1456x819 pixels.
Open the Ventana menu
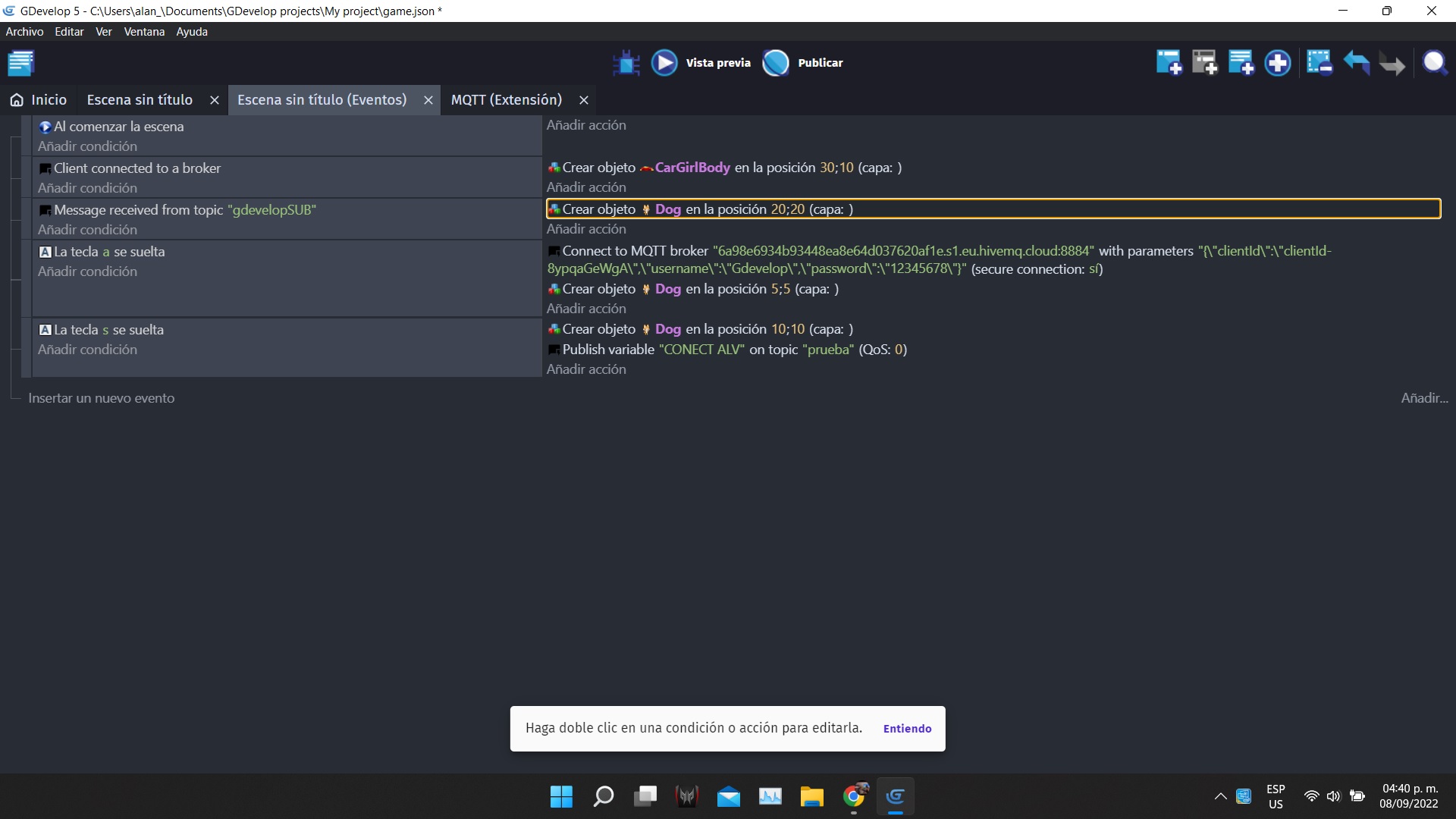[x=144, y=32]
